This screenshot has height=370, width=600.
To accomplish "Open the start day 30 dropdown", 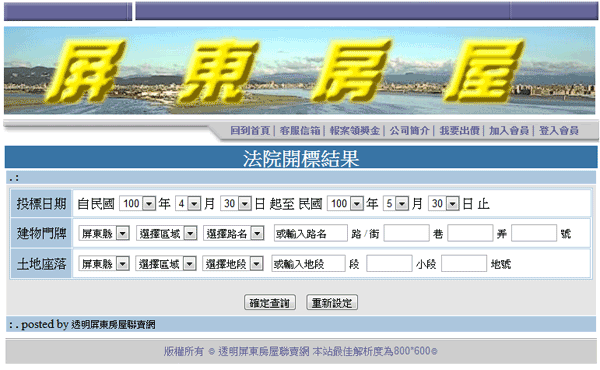I will tap(236, 204).
